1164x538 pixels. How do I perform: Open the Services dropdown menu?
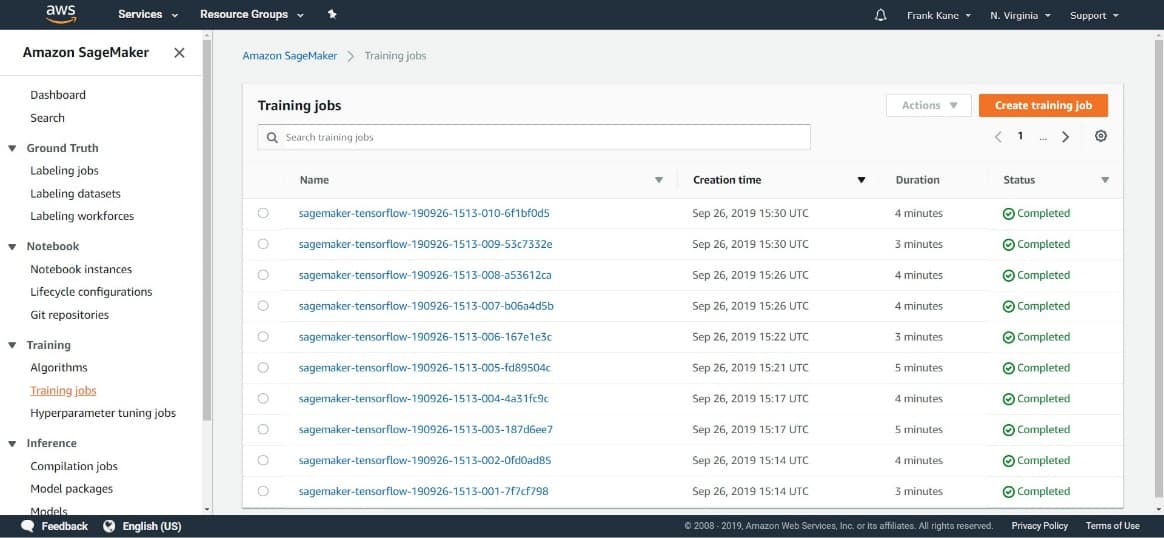(x=148, y=15)
